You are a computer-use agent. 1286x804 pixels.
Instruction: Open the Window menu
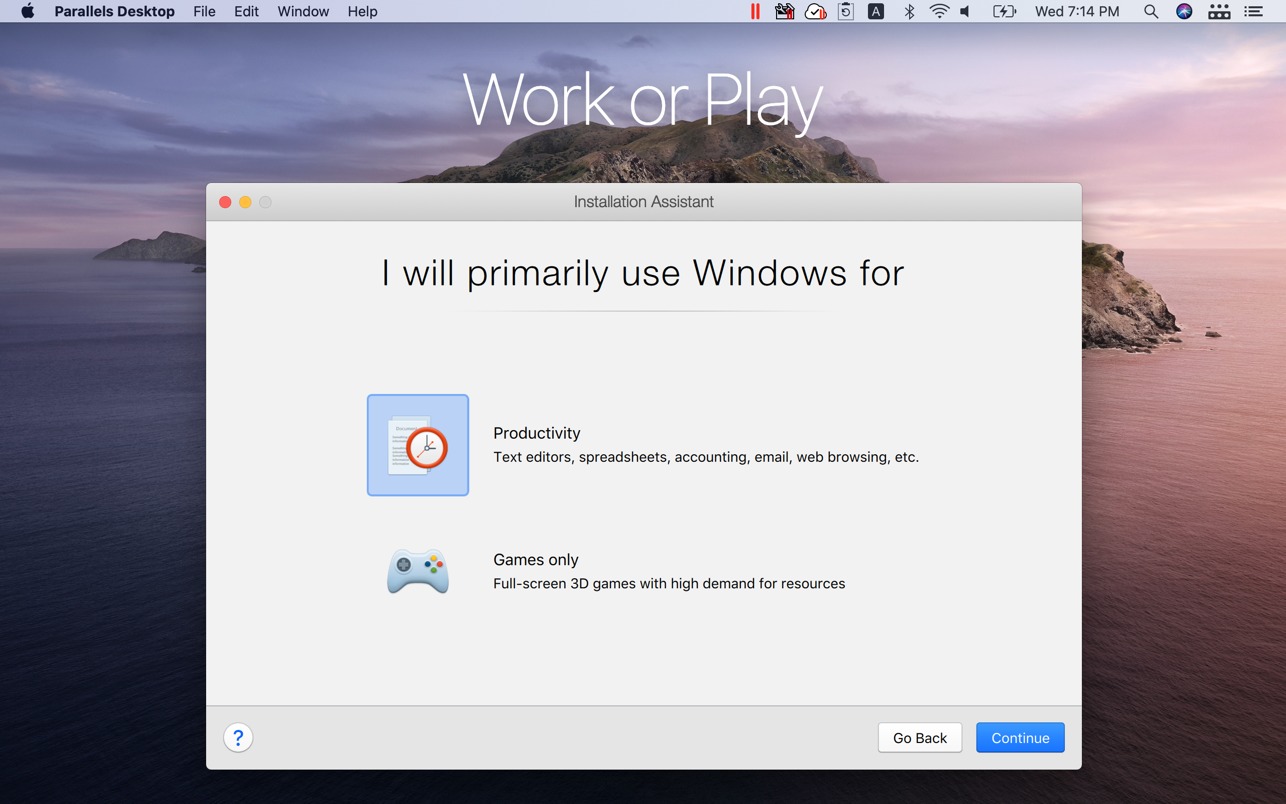pos(303,12)
